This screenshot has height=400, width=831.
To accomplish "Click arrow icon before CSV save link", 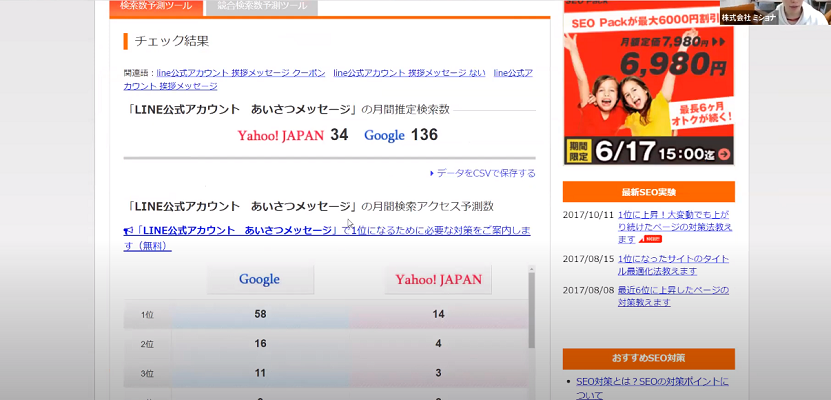I will pos(432,173).
